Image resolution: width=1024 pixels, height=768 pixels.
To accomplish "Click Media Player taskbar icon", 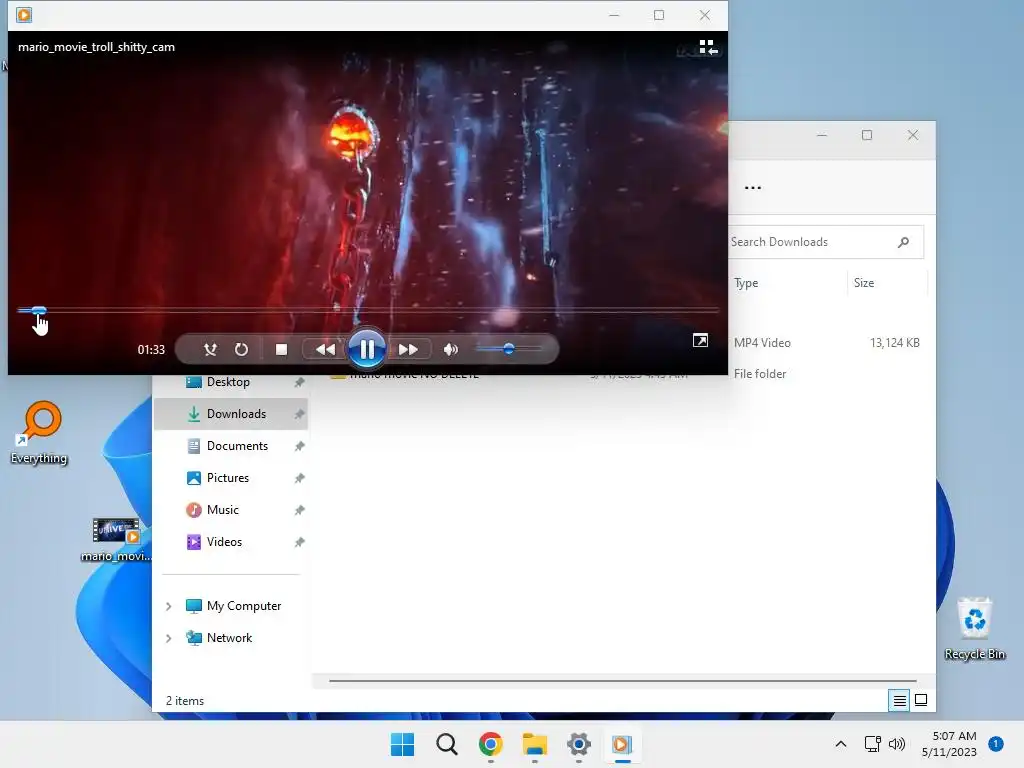I will (622, 744).
